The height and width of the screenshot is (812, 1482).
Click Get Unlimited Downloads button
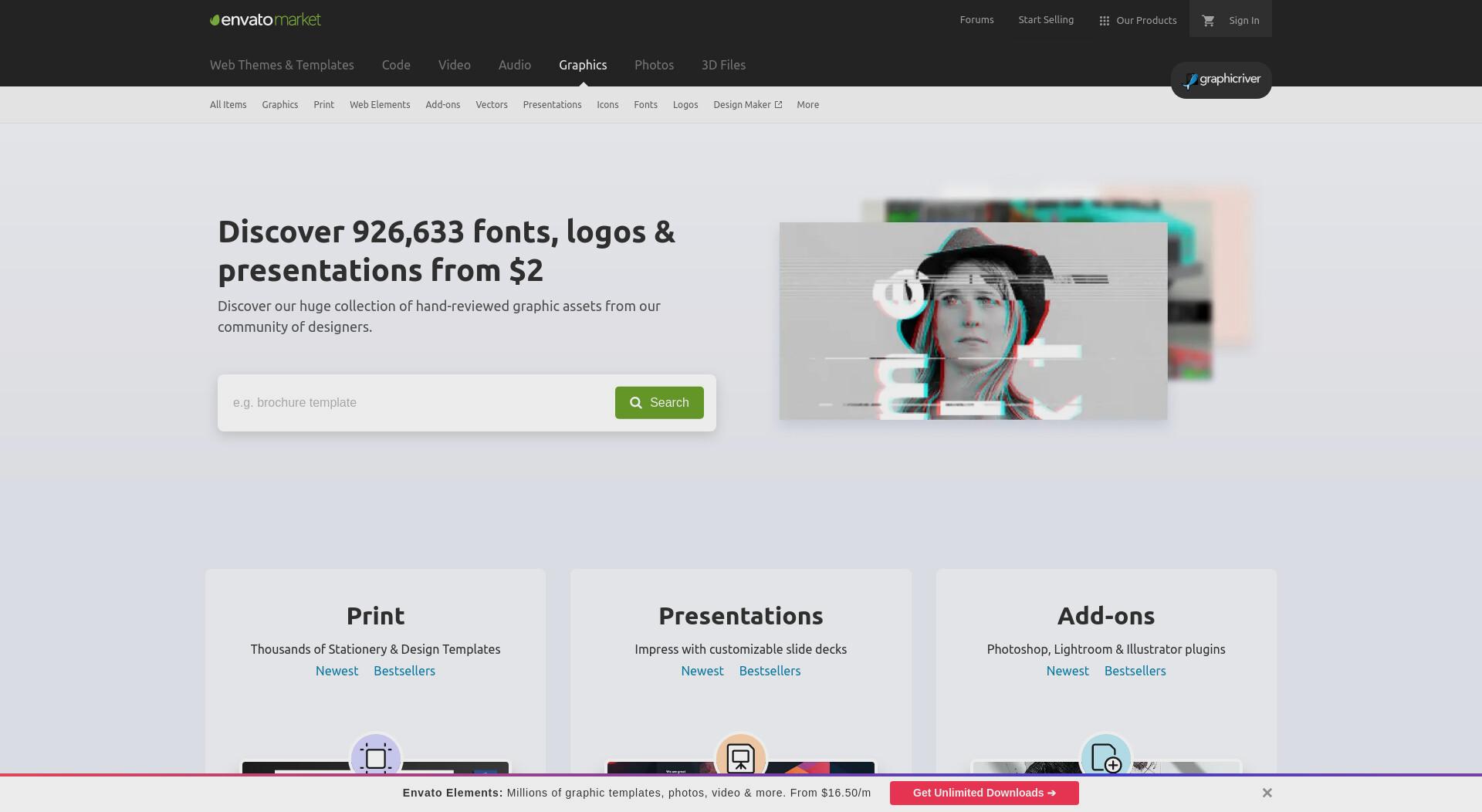pyautogui.click(x=984, y=793)
